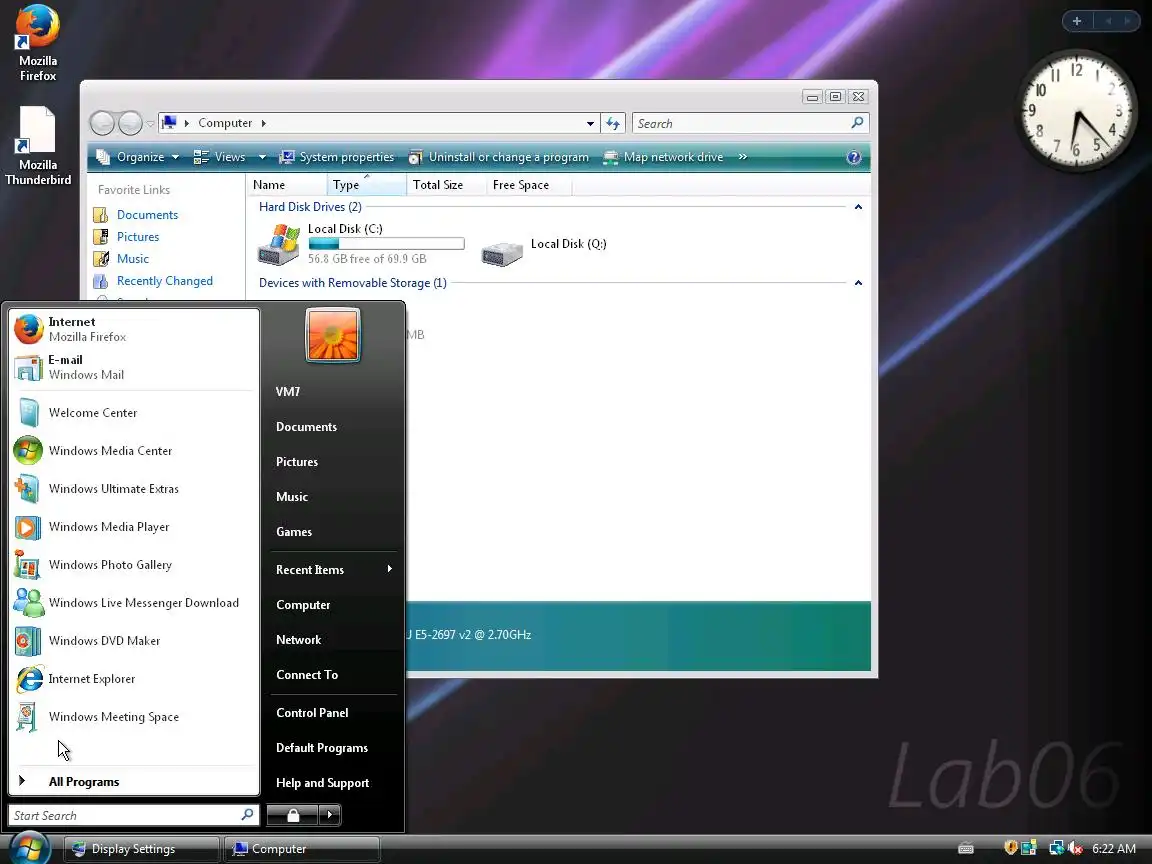Open Windows Photo Gallery

pos(134,565)
